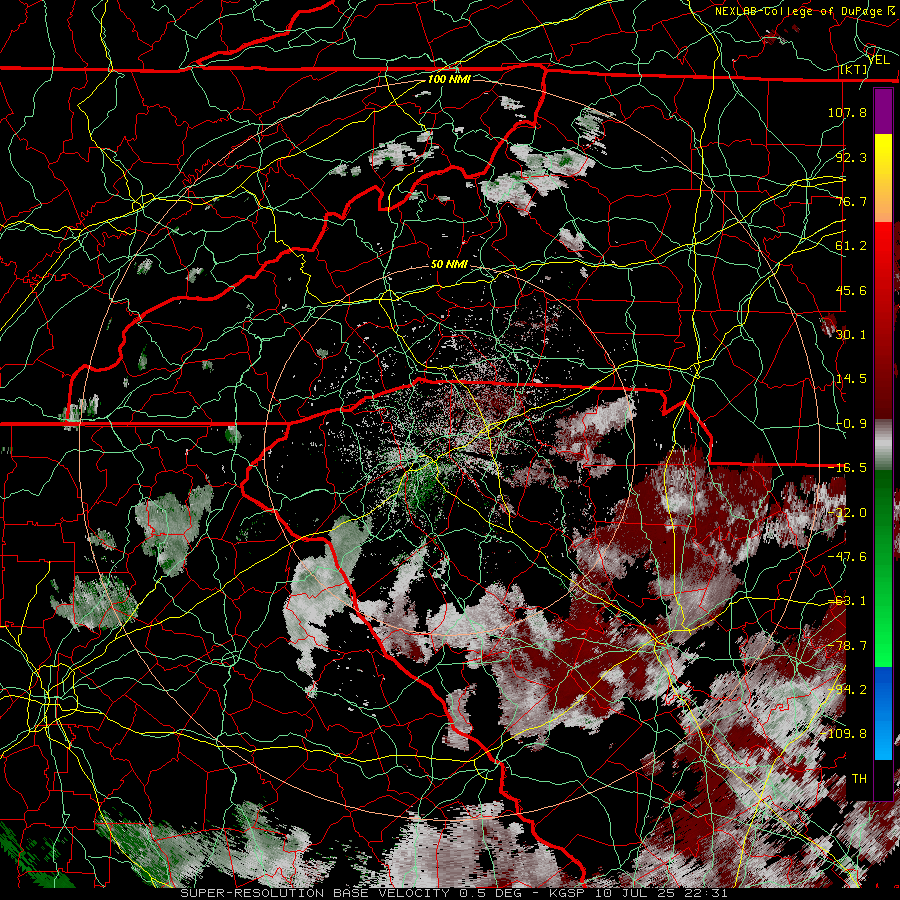Screen dimensions: 900x900
Task: Click the 50 NMI range ring label
Action: pyautogui.click(x=449, y=265)
